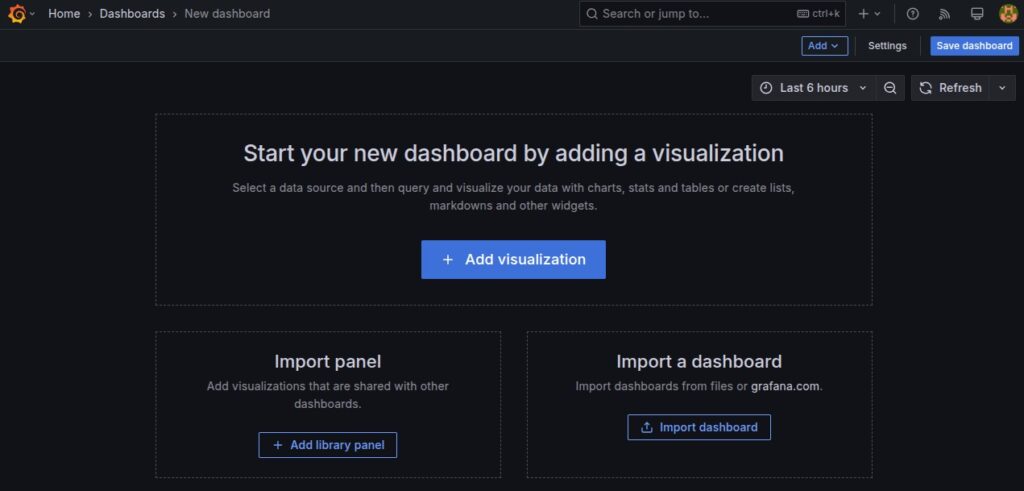Image resolution: width=1024 pixels, height=491 pixels.
Task: Expand the refresh interval dropdown arrow
Action: pyautogui.click(x=1003, y=88)
